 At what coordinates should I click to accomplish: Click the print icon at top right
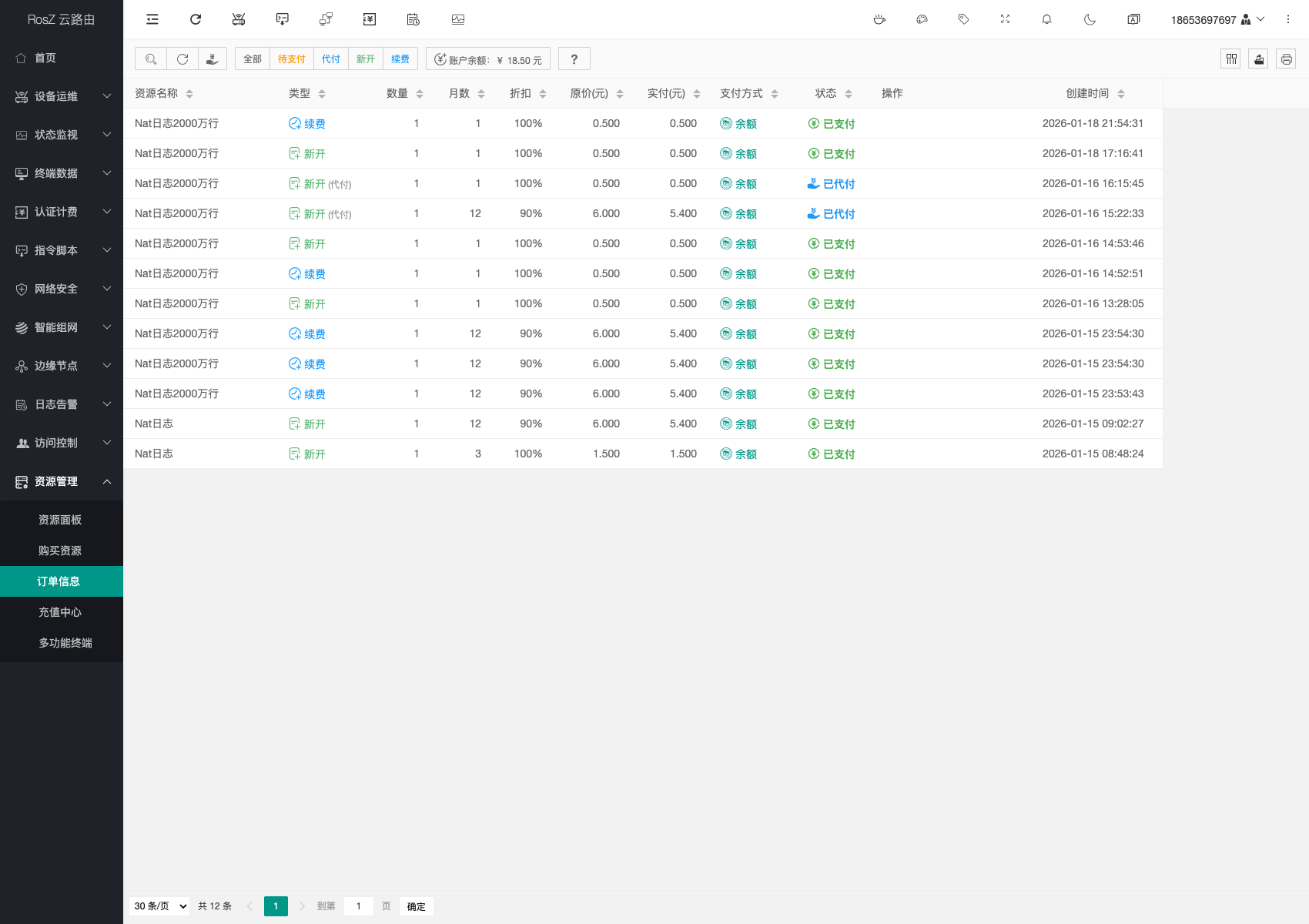[x=1286, y=59]
